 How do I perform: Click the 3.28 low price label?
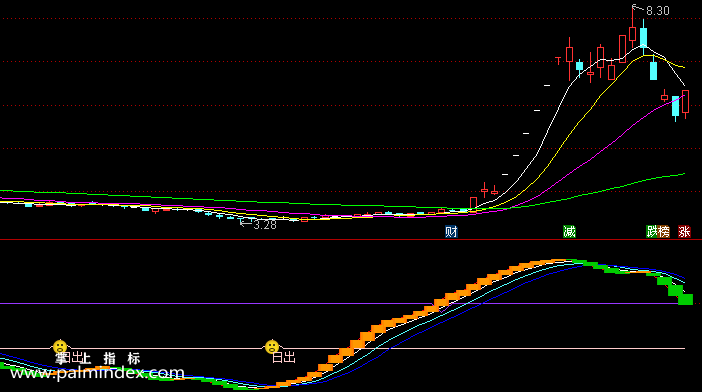click(x=265, y=225)
